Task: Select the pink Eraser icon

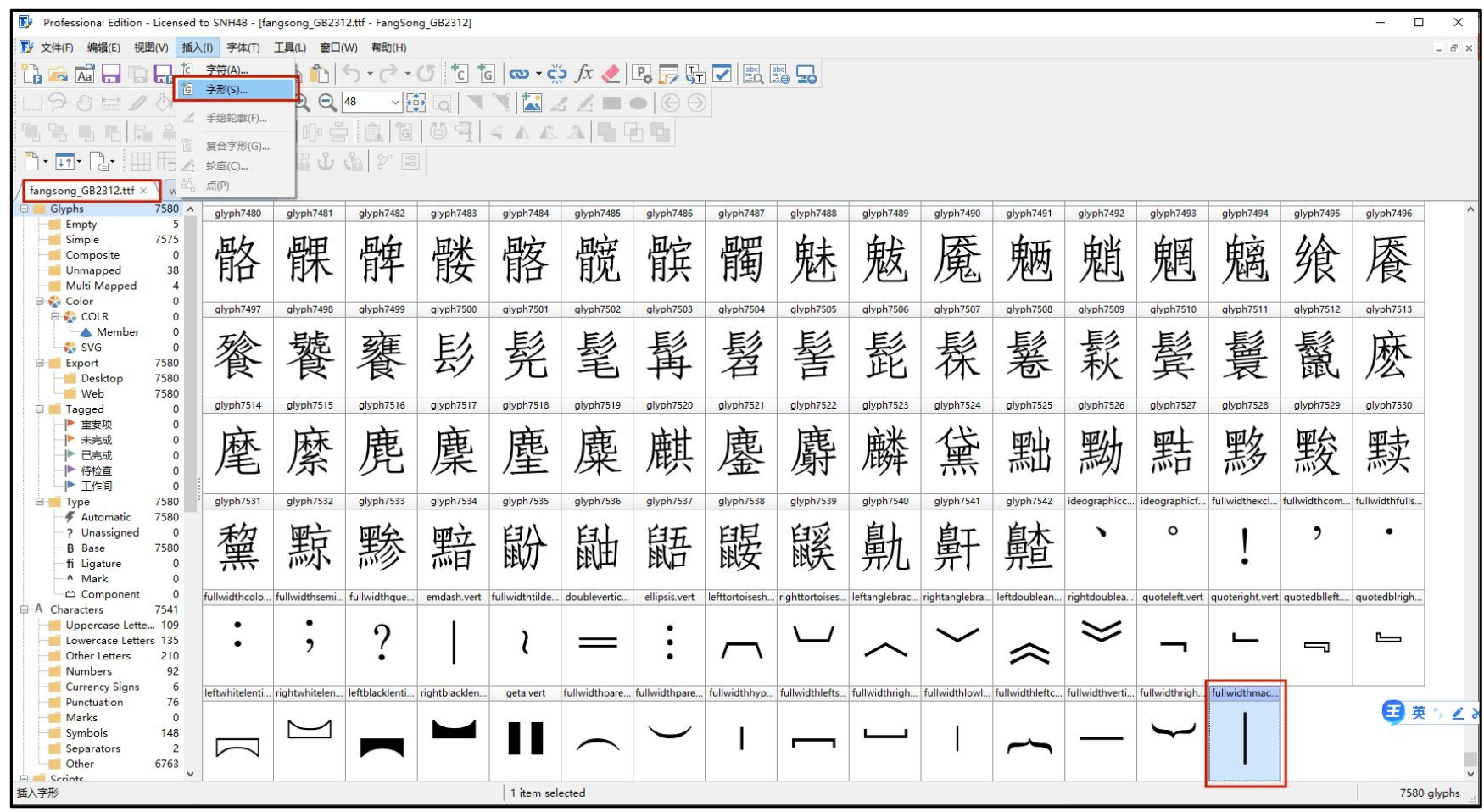Action: 611,75
